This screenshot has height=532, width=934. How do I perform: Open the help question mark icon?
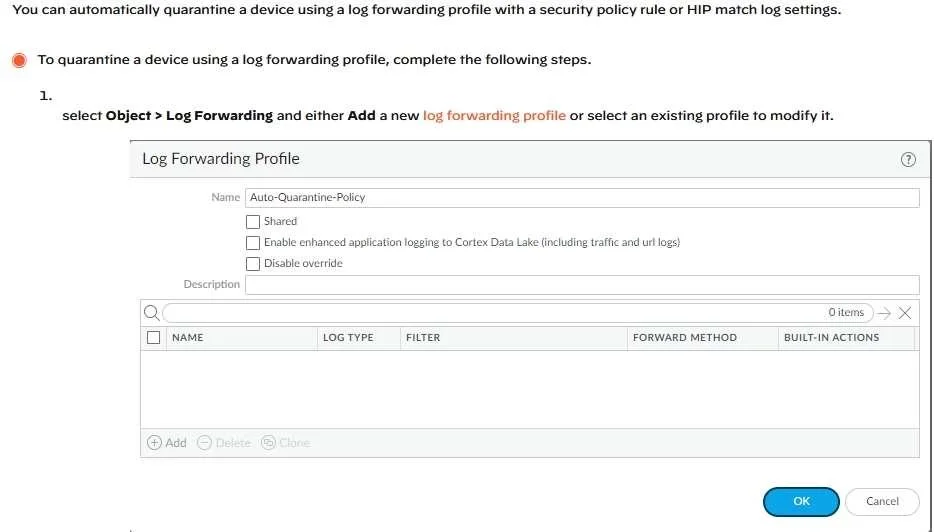908,159
